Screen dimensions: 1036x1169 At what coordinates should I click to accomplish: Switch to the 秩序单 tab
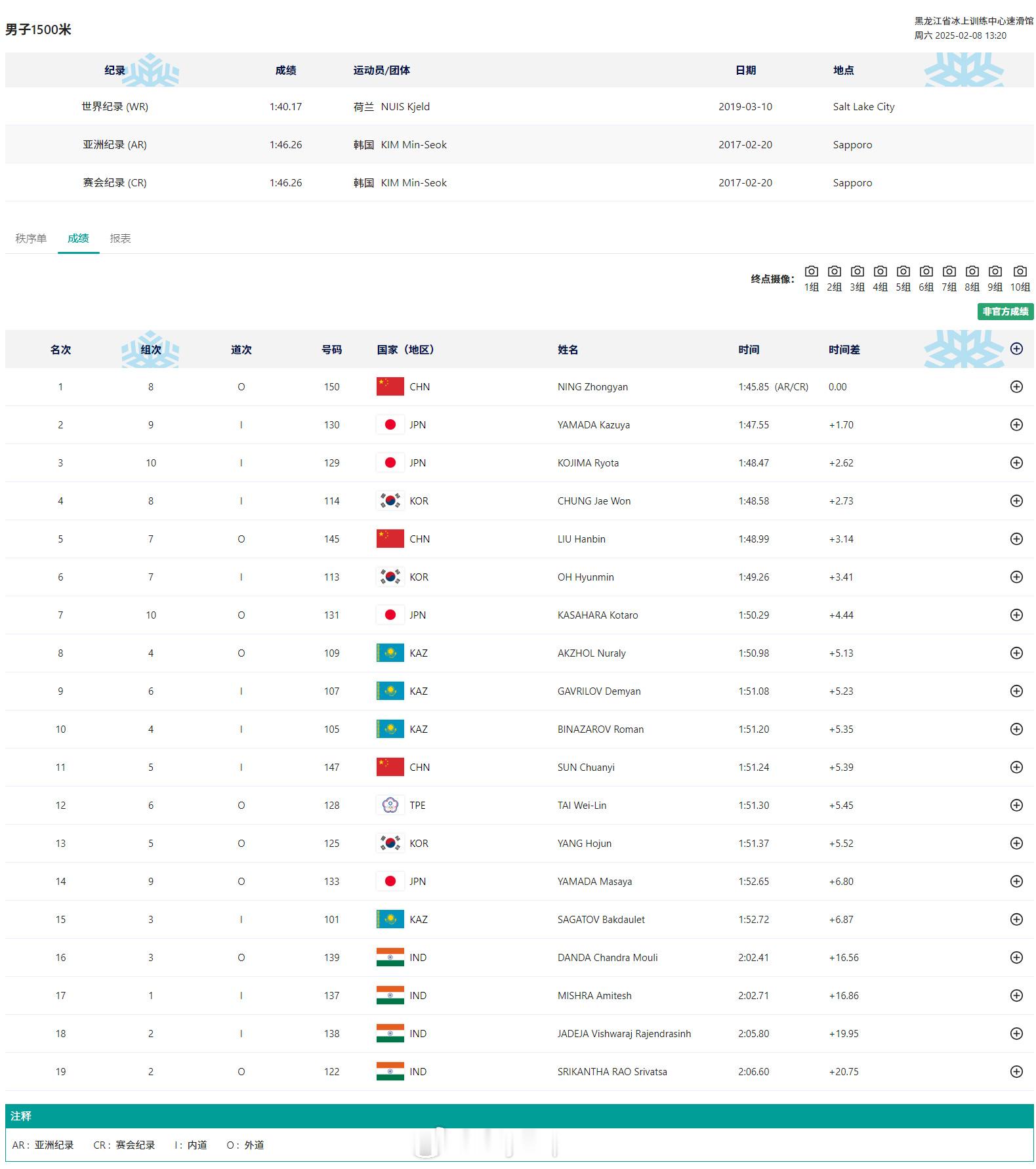[x=31, y=238]
